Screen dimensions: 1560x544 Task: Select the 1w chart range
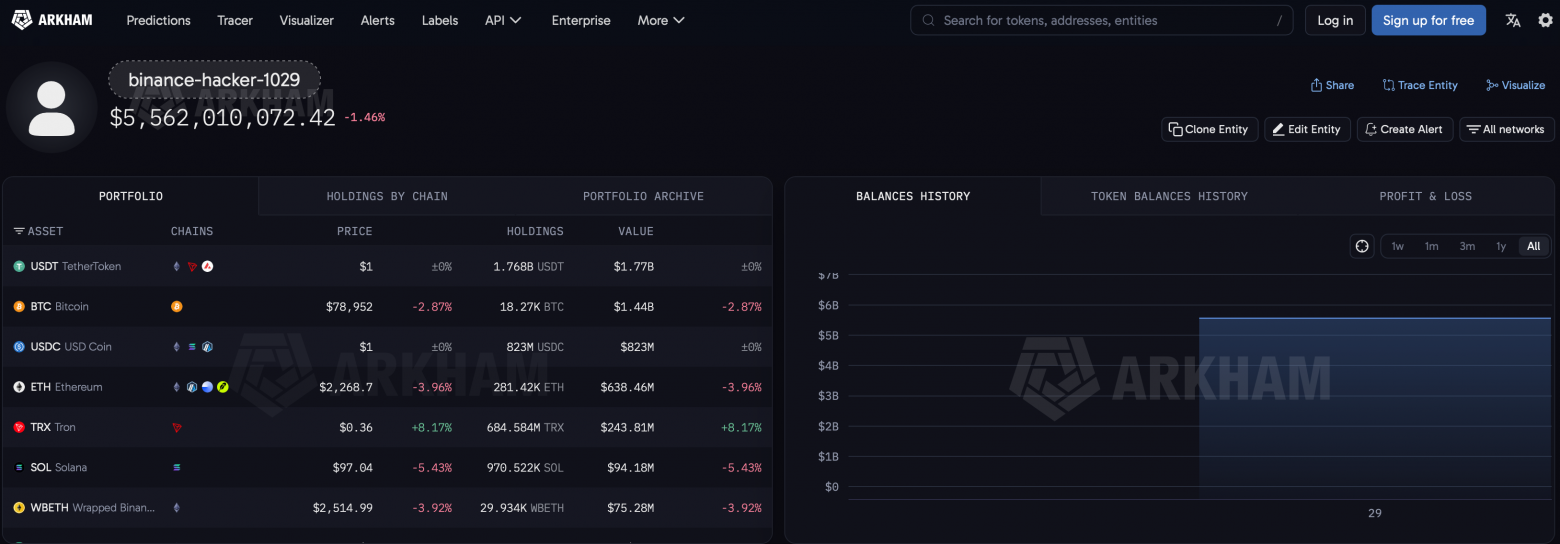click(1397, 246)
